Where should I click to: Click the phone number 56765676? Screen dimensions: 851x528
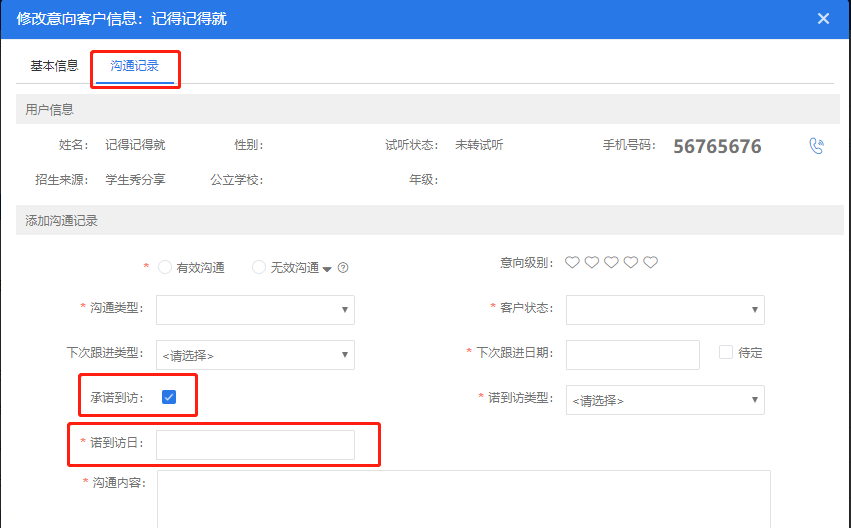tap(717, 146)
